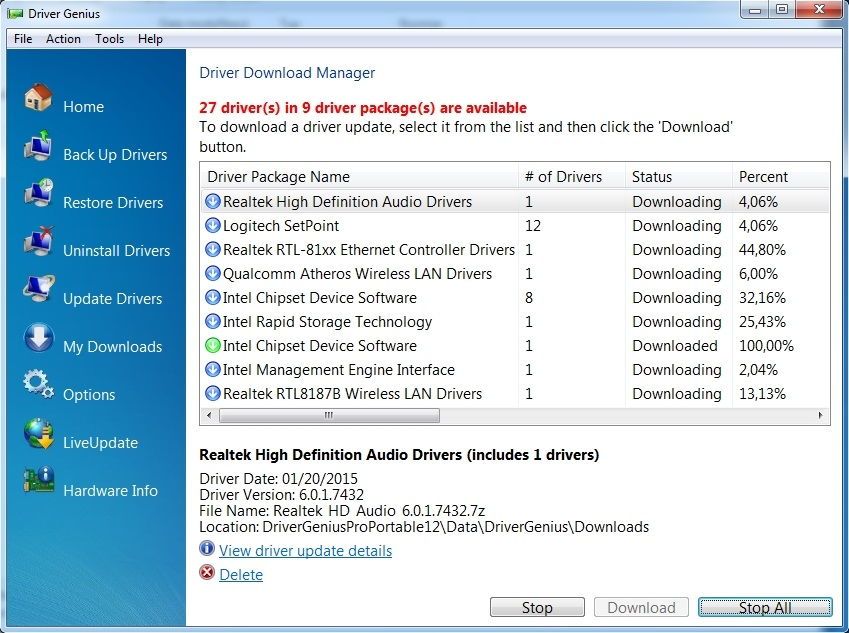Open My Downloads section
The image size is (849, 633).
pyautogui.click(x=113, y=347)
